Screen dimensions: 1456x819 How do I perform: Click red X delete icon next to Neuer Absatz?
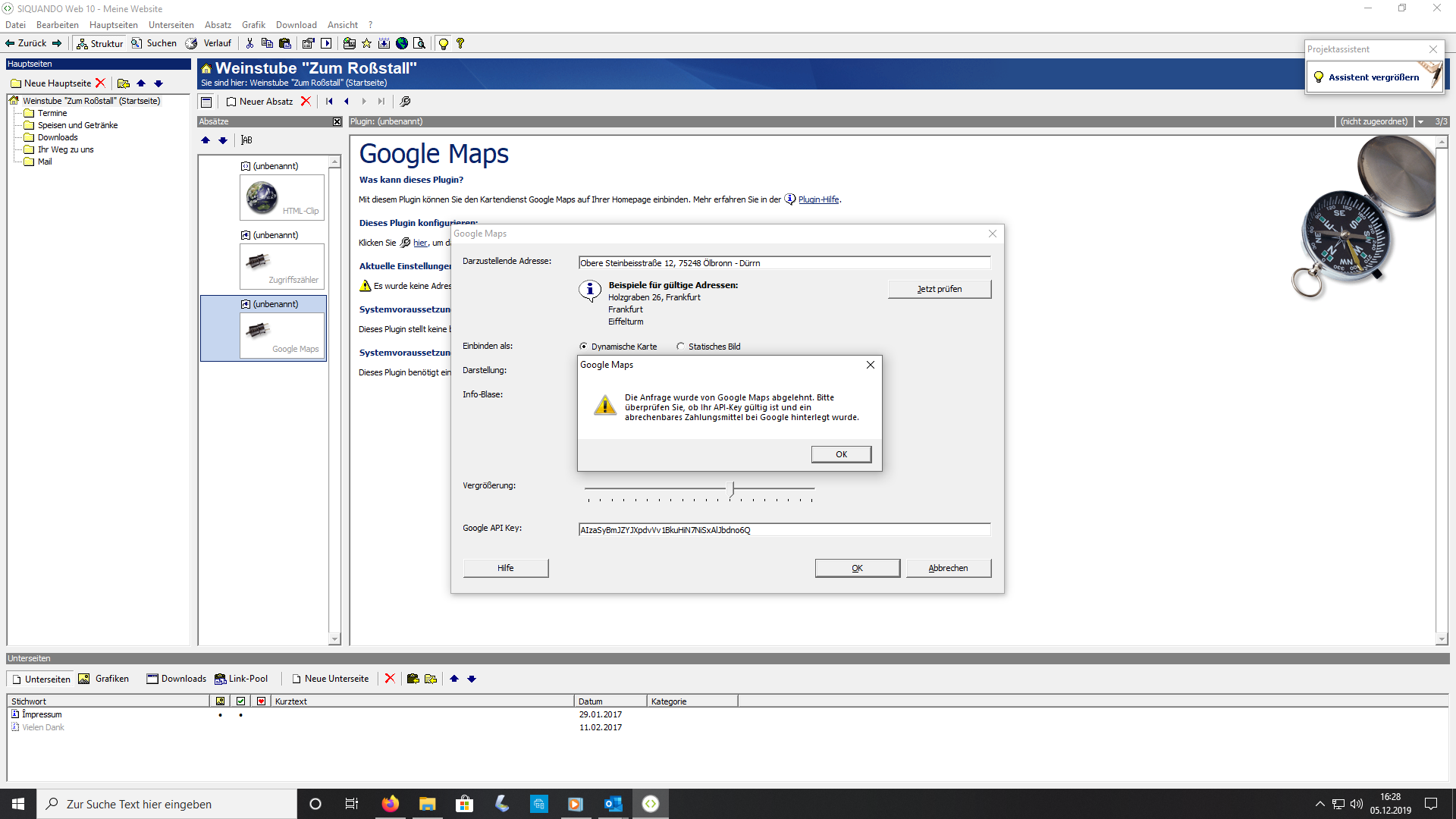coord(306,101)
